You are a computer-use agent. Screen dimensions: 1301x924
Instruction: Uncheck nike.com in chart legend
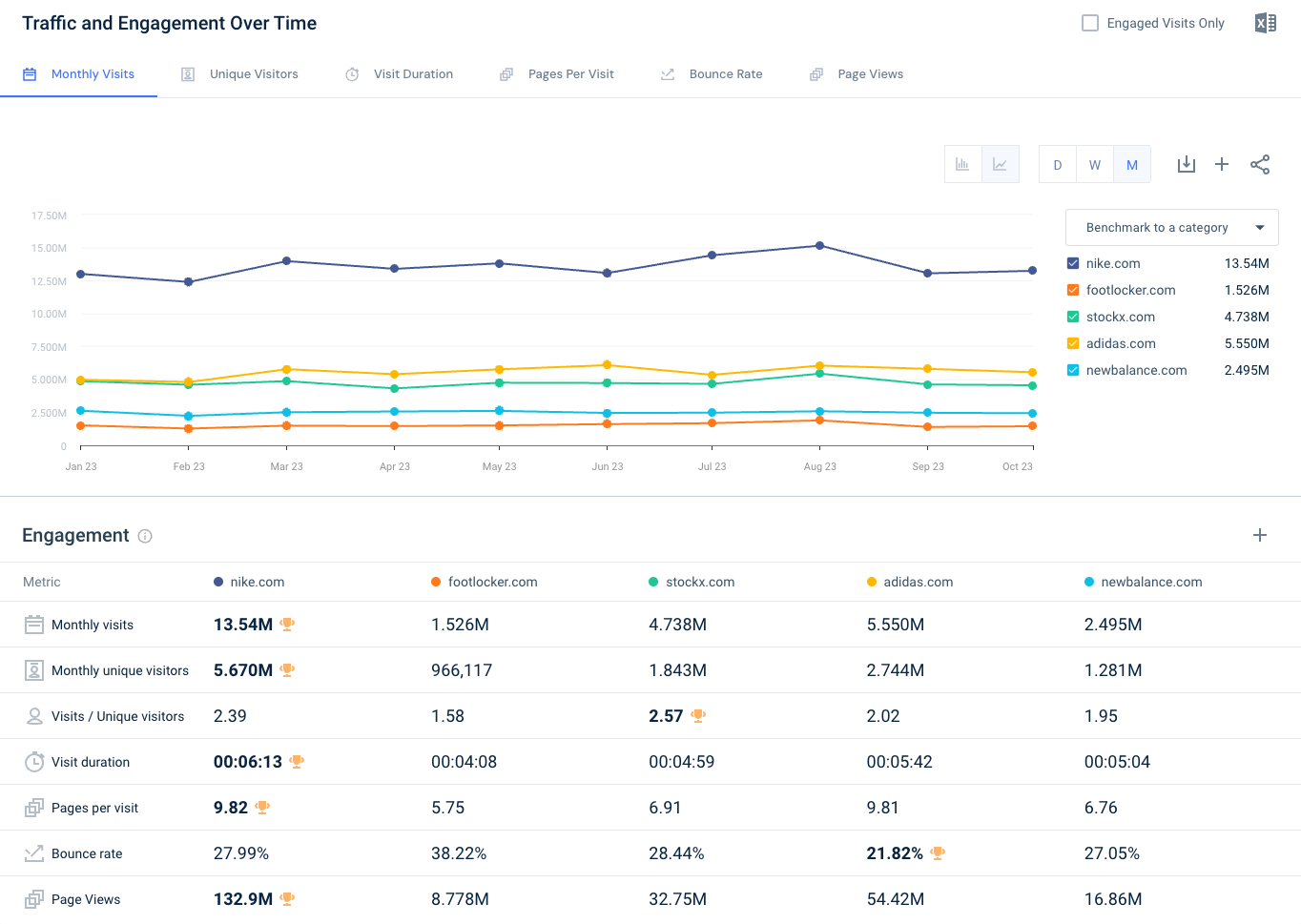click(x=1073, y=263)
